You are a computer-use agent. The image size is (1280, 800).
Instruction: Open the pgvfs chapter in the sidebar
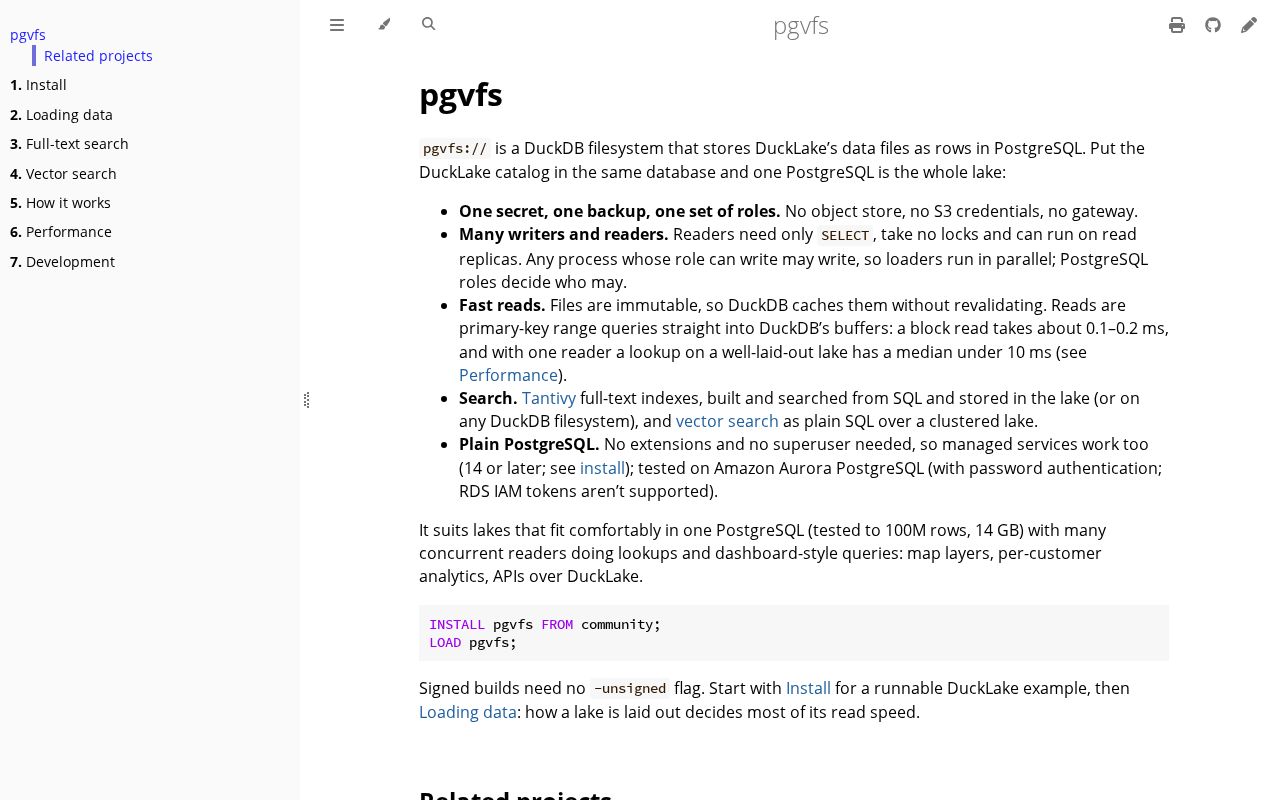click(28, 35)
